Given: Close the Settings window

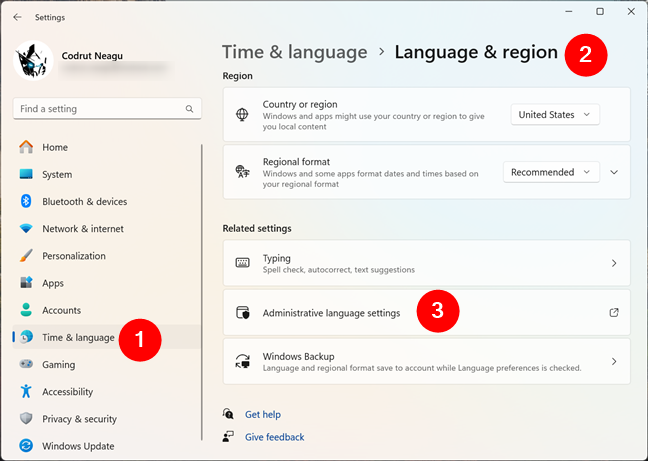Looking at the screenshot, I should (631, 12).
